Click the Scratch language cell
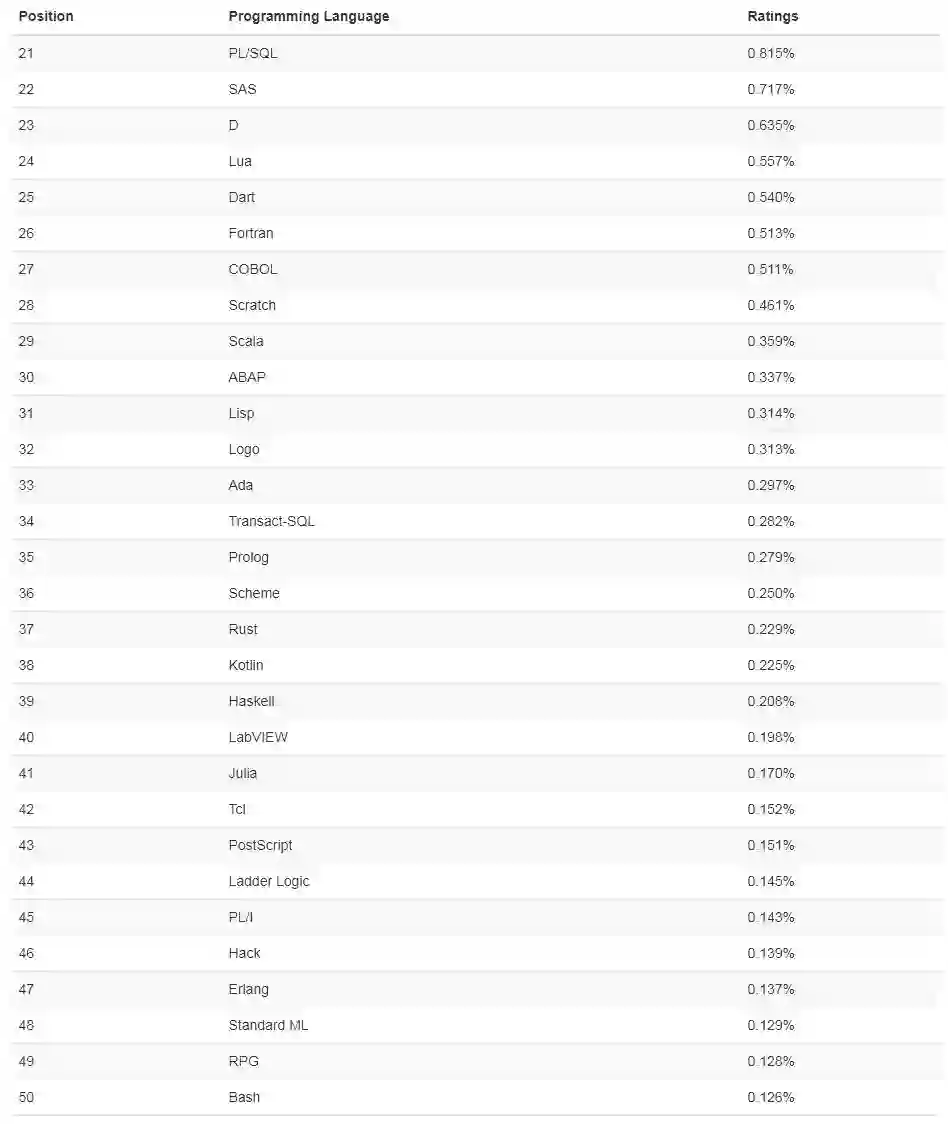 (252, 305)
